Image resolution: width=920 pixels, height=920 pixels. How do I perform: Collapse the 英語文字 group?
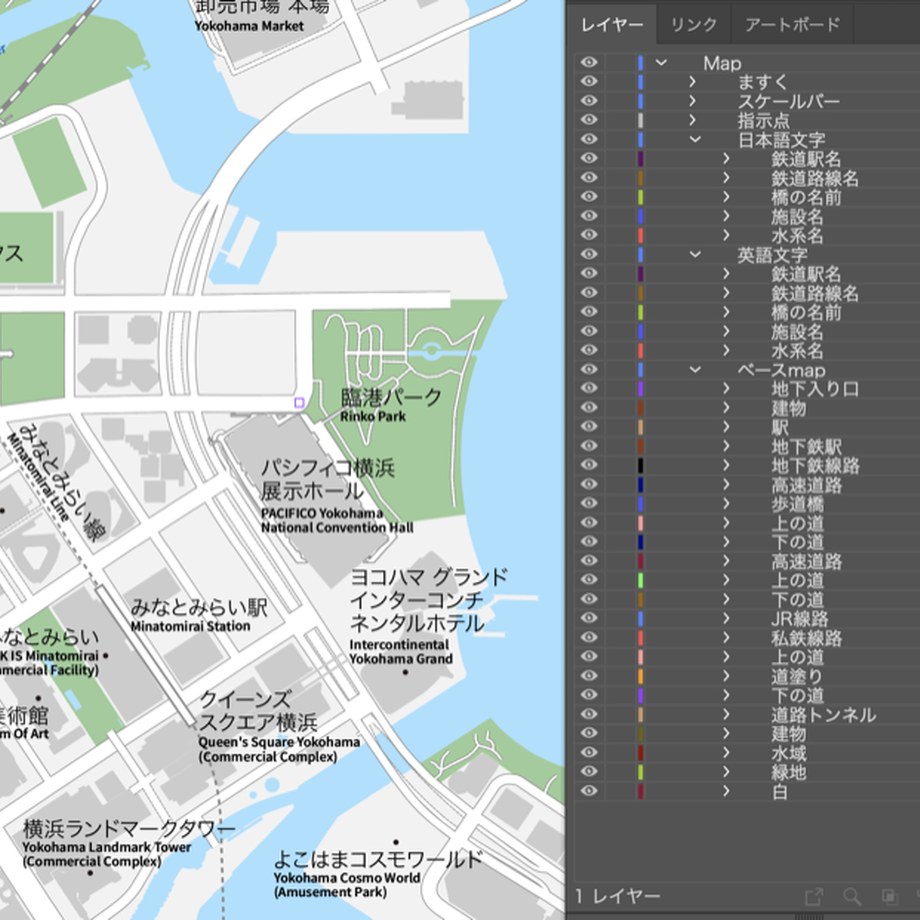point(695,254)
